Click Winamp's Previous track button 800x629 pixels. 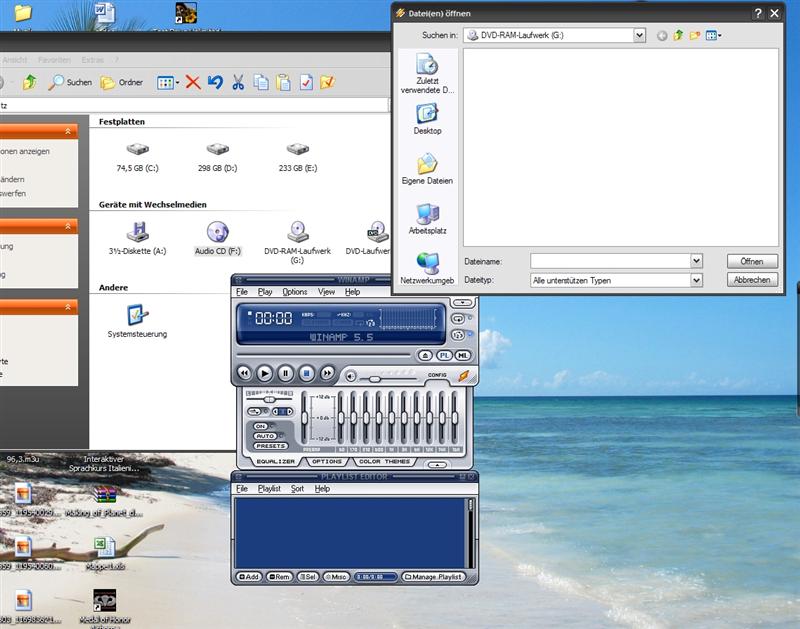(x=244, y=373)
